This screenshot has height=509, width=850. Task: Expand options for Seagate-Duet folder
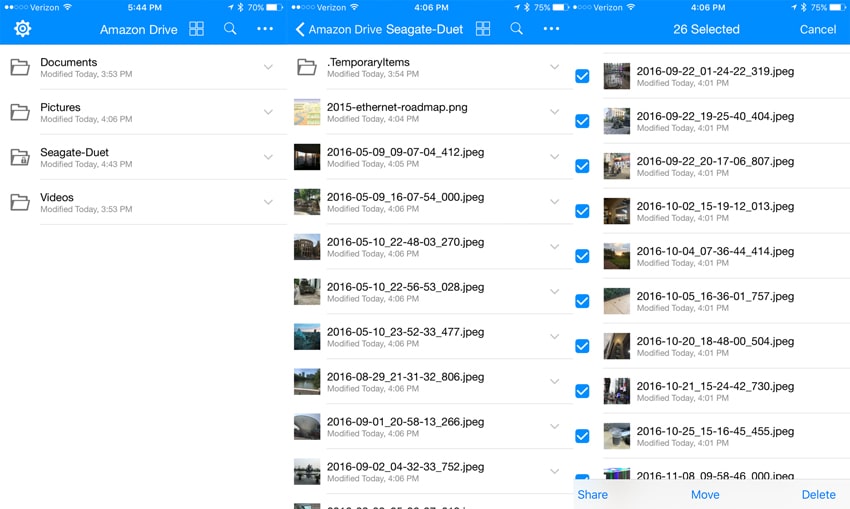click(268, 157)
